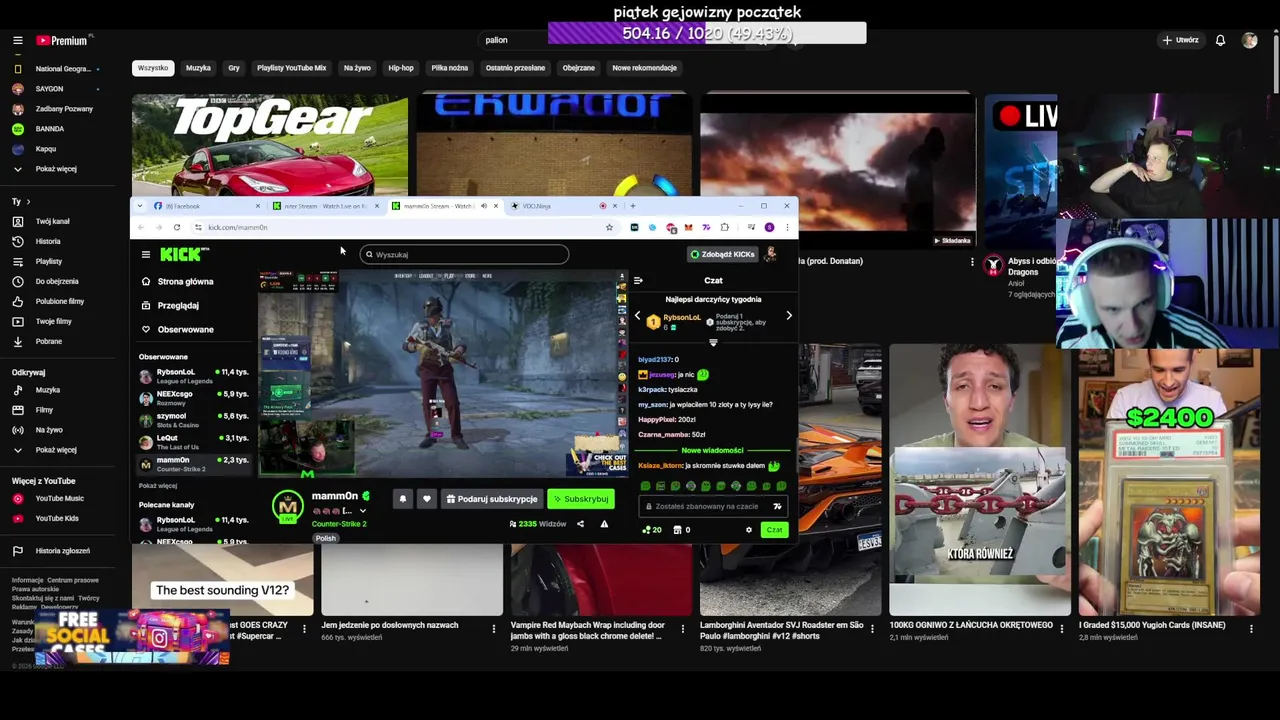The height and width of the screenshot is (720, 1280).
Task: Select the Gry filter chip
Action: coord(234,68)
